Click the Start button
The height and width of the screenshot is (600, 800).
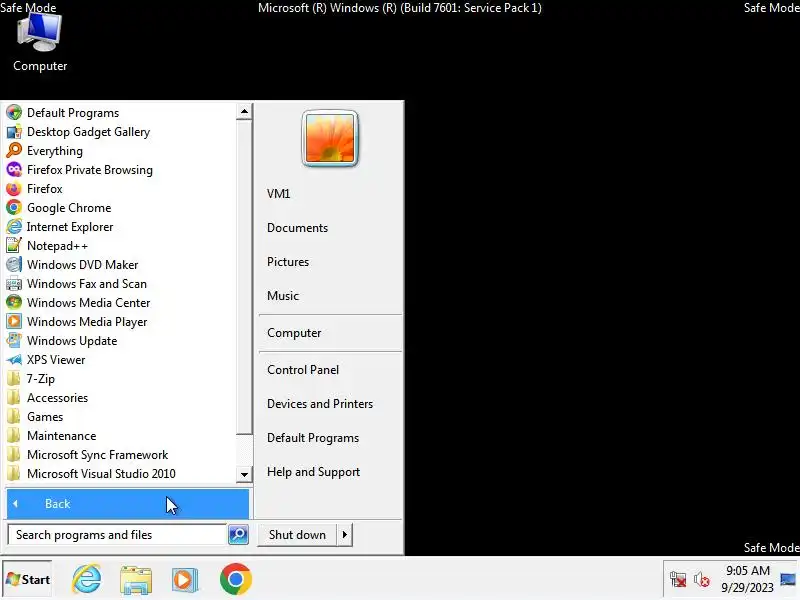28,579
